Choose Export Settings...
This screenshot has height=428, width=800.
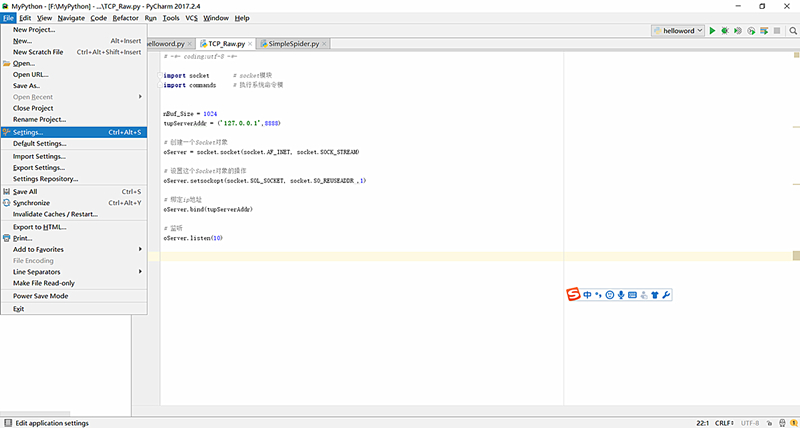(x=74, y=167)
